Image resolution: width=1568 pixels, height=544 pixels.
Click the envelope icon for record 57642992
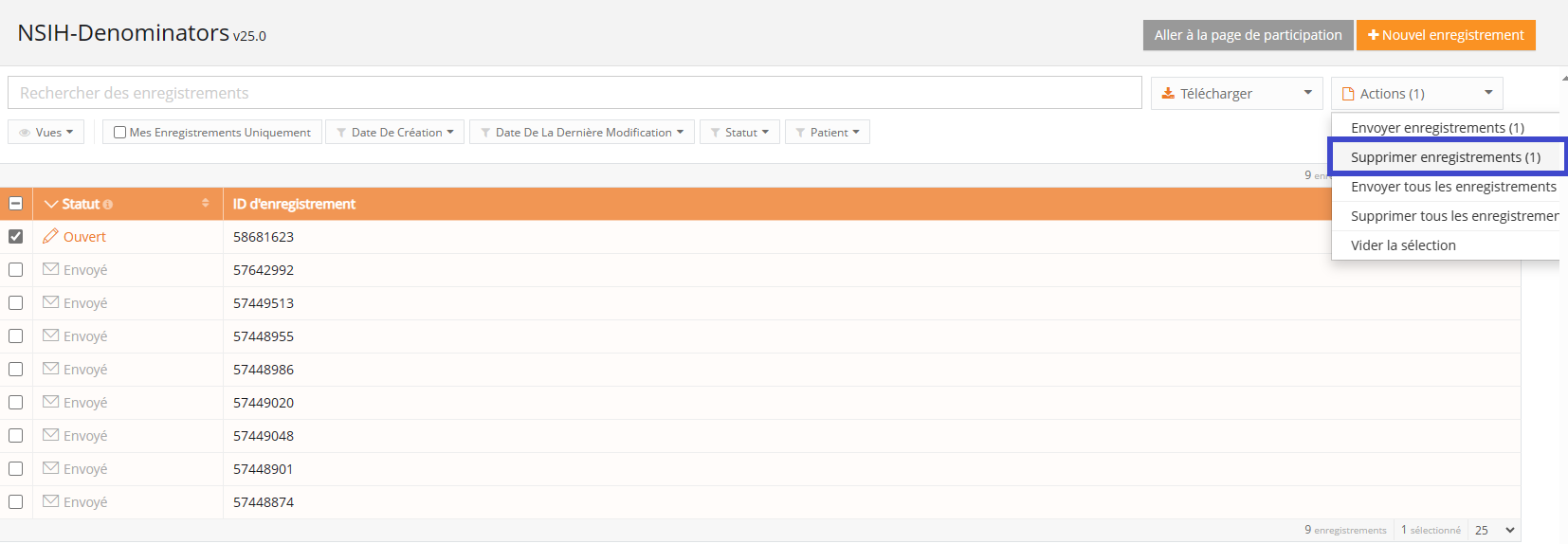click(51, 269)
